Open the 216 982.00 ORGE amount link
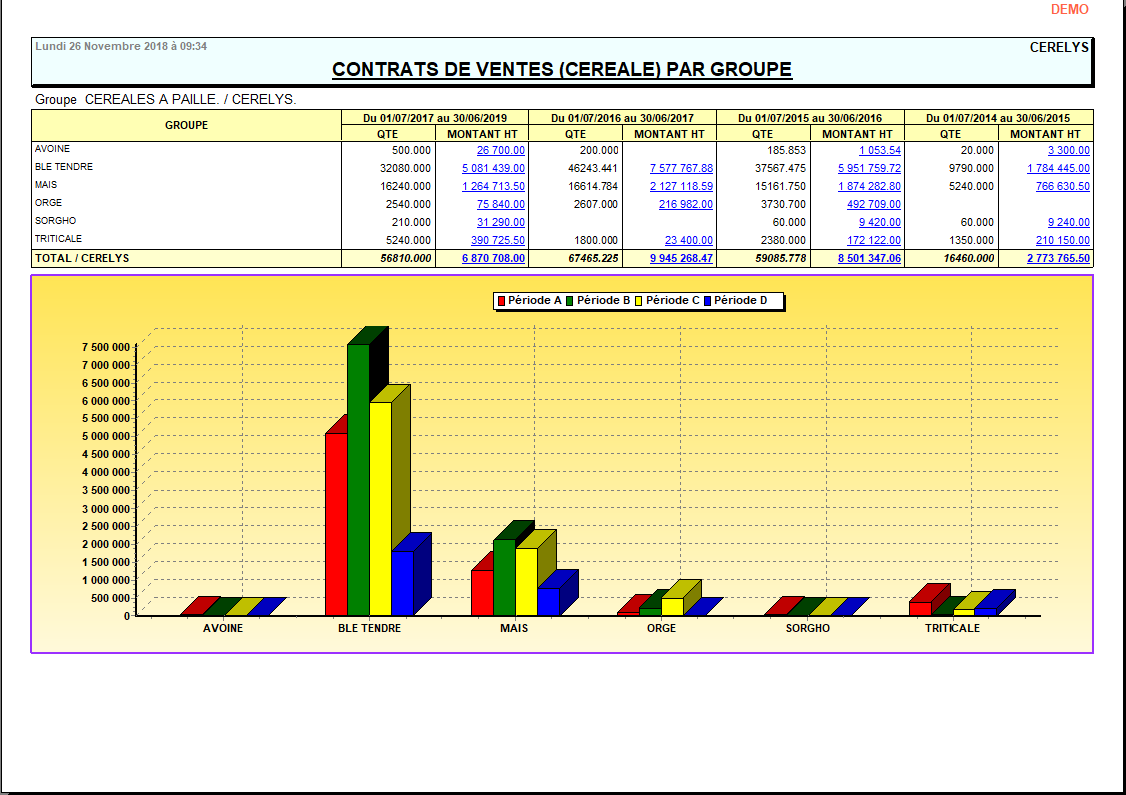Screen dimensions: 1126x795 (x=686, y=204)
